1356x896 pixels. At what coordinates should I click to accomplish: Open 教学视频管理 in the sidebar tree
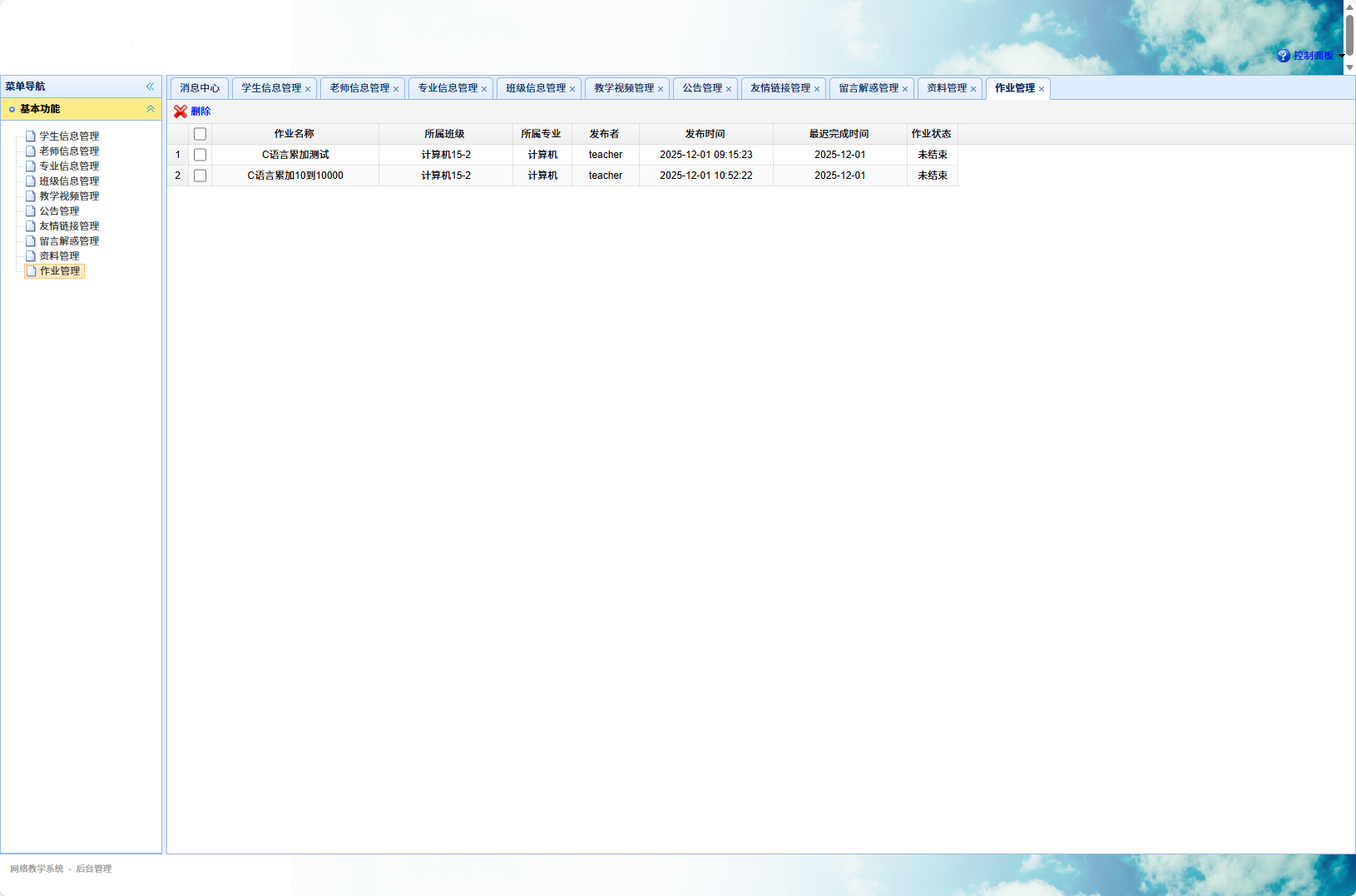pyautogui.click(x=69, y=196)
